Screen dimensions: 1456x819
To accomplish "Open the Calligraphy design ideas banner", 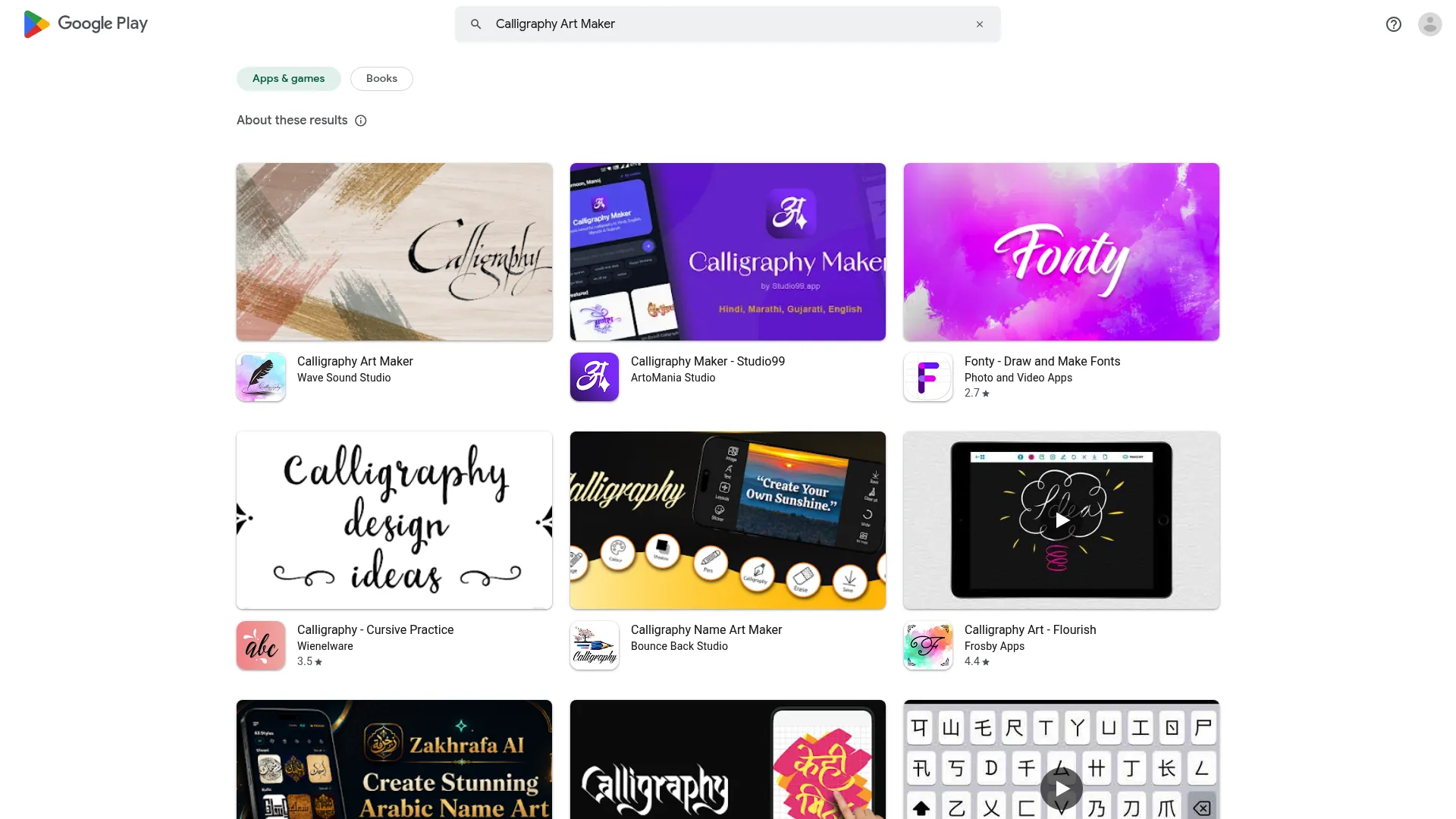I will tap(394, 520).
